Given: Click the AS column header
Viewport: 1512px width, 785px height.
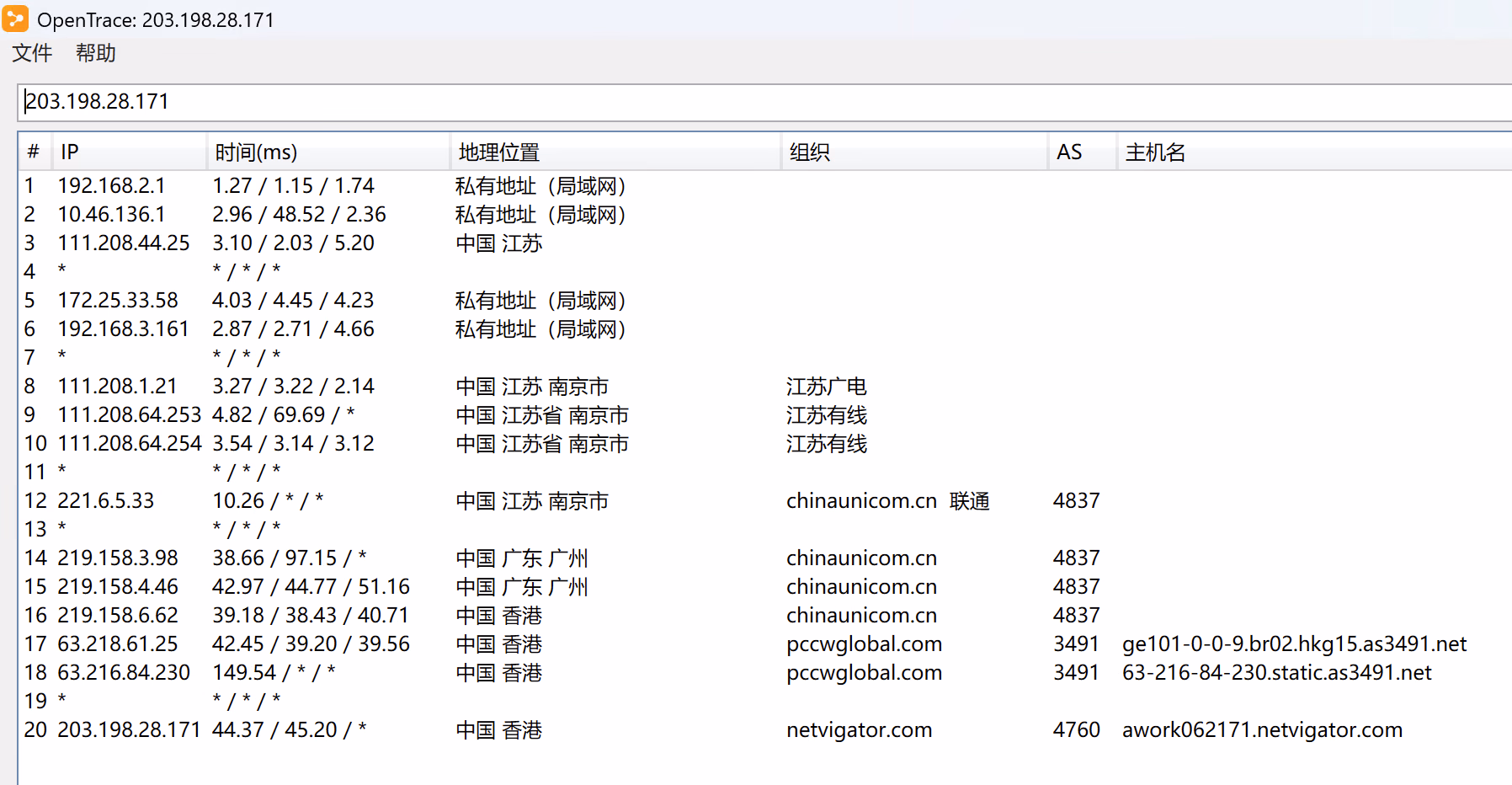Looking at the screenshot, I should click(x=1069, y=152).
